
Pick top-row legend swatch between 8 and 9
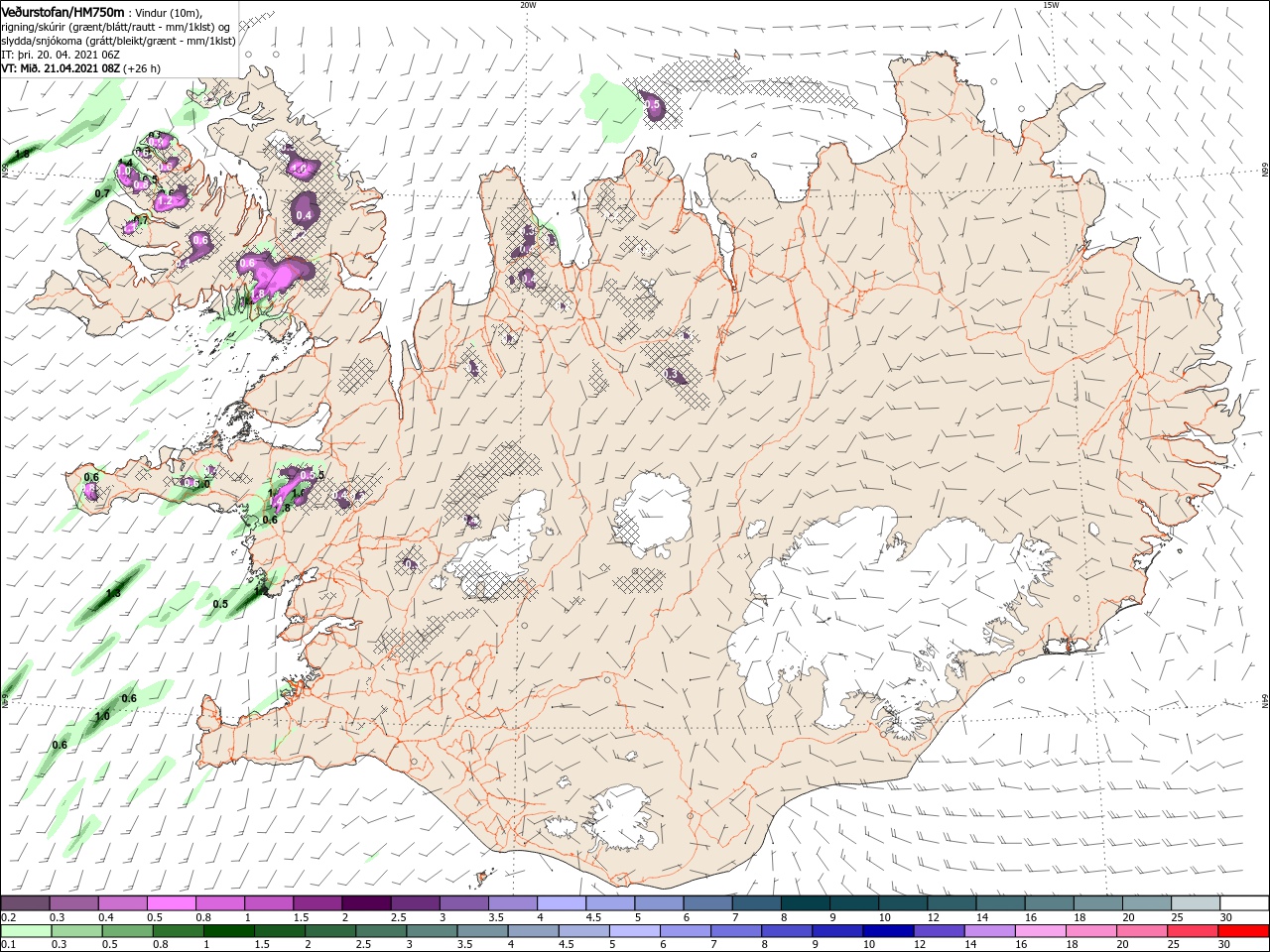806,903
